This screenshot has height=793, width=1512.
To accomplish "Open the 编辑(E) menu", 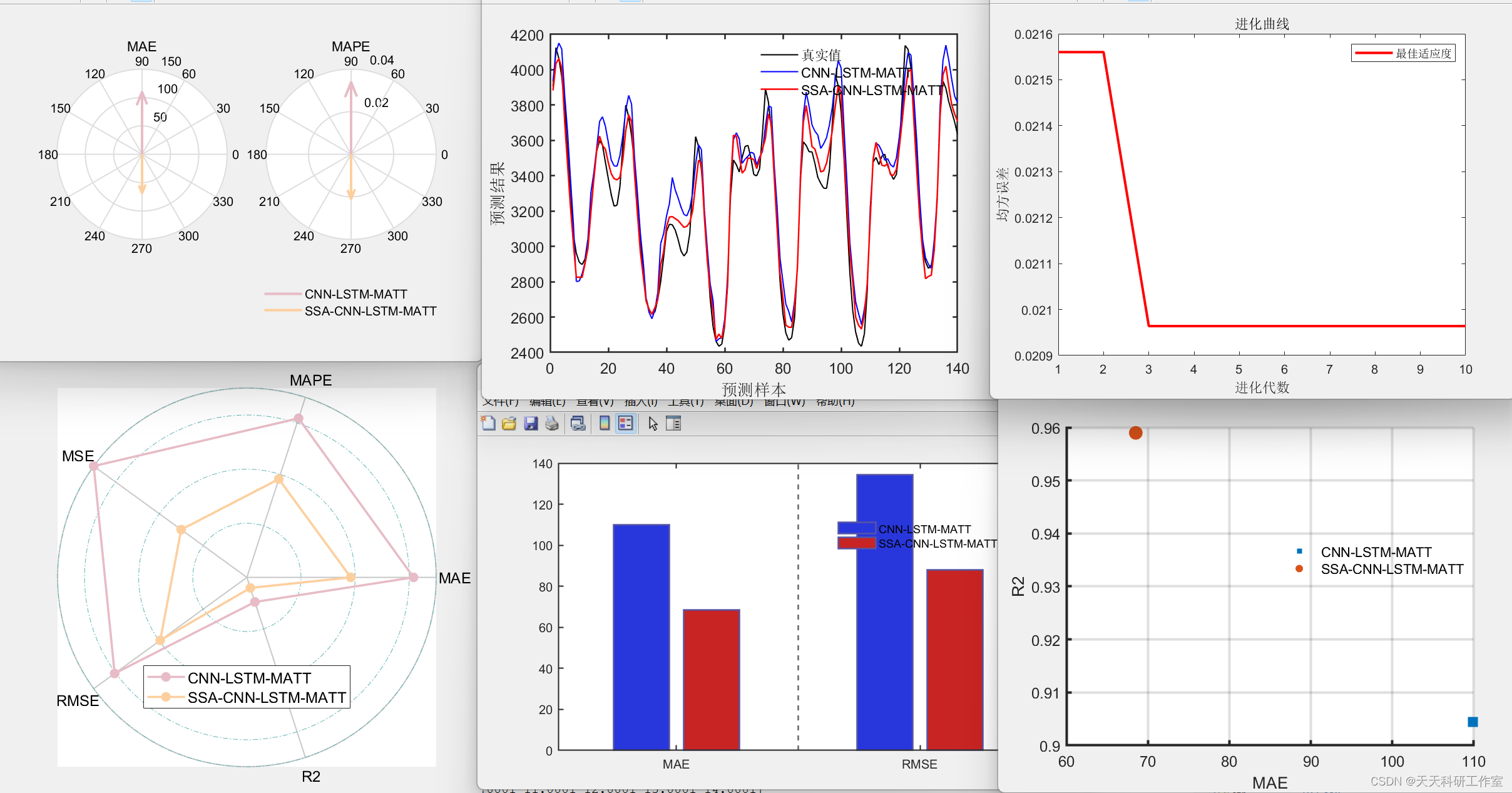I will (x=548, y=402).
